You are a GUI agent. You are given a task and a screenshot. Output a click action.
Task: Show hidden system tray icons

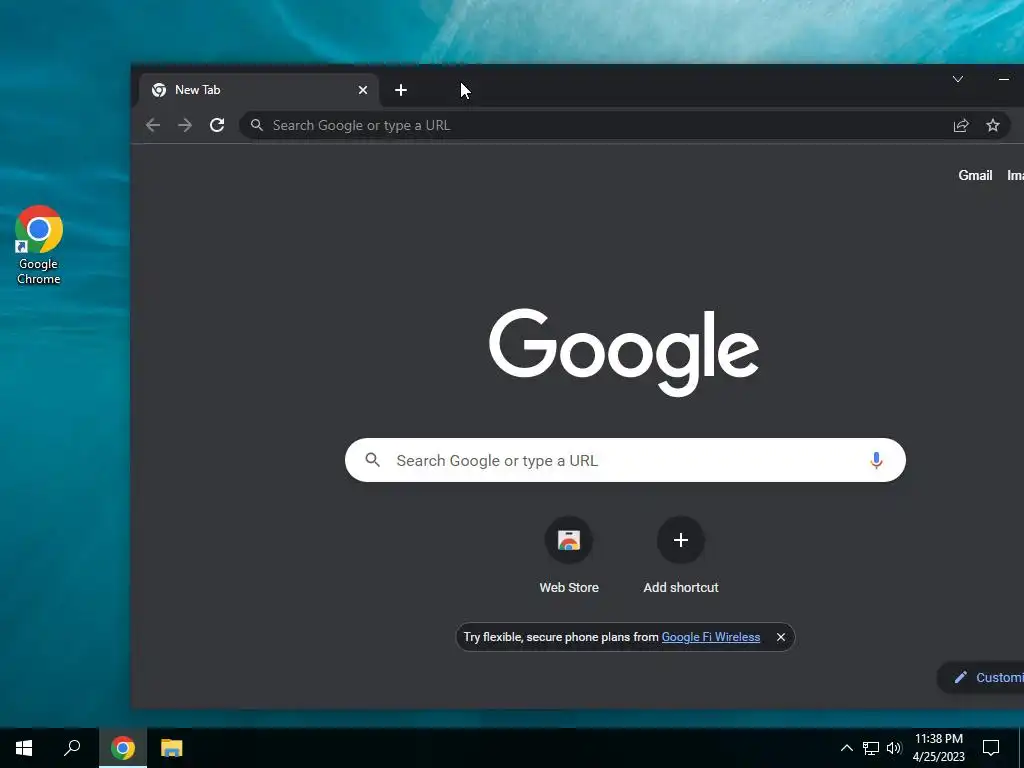[846, 748]
